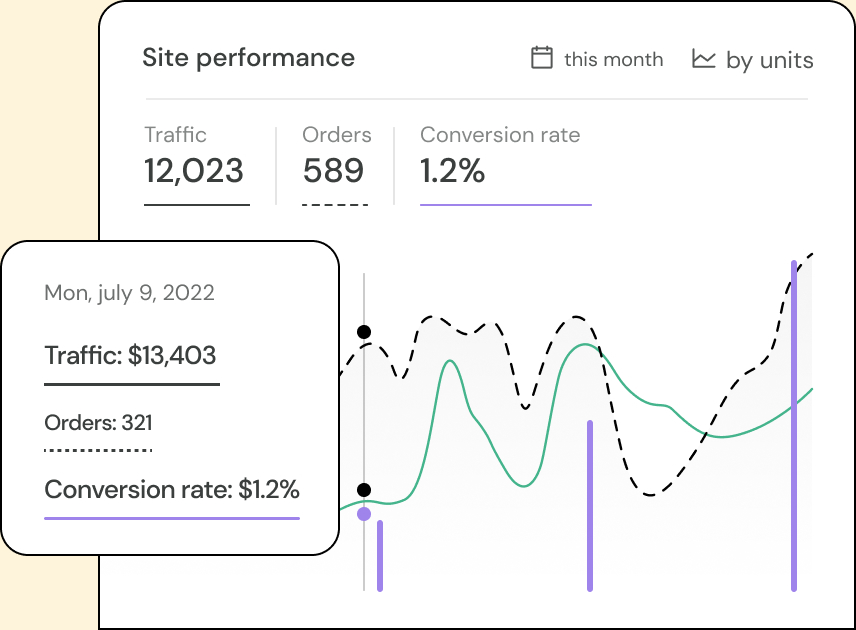
Task: Click the "Mon, july 9, 2022" tooltip date
Action: coord(129,293)
